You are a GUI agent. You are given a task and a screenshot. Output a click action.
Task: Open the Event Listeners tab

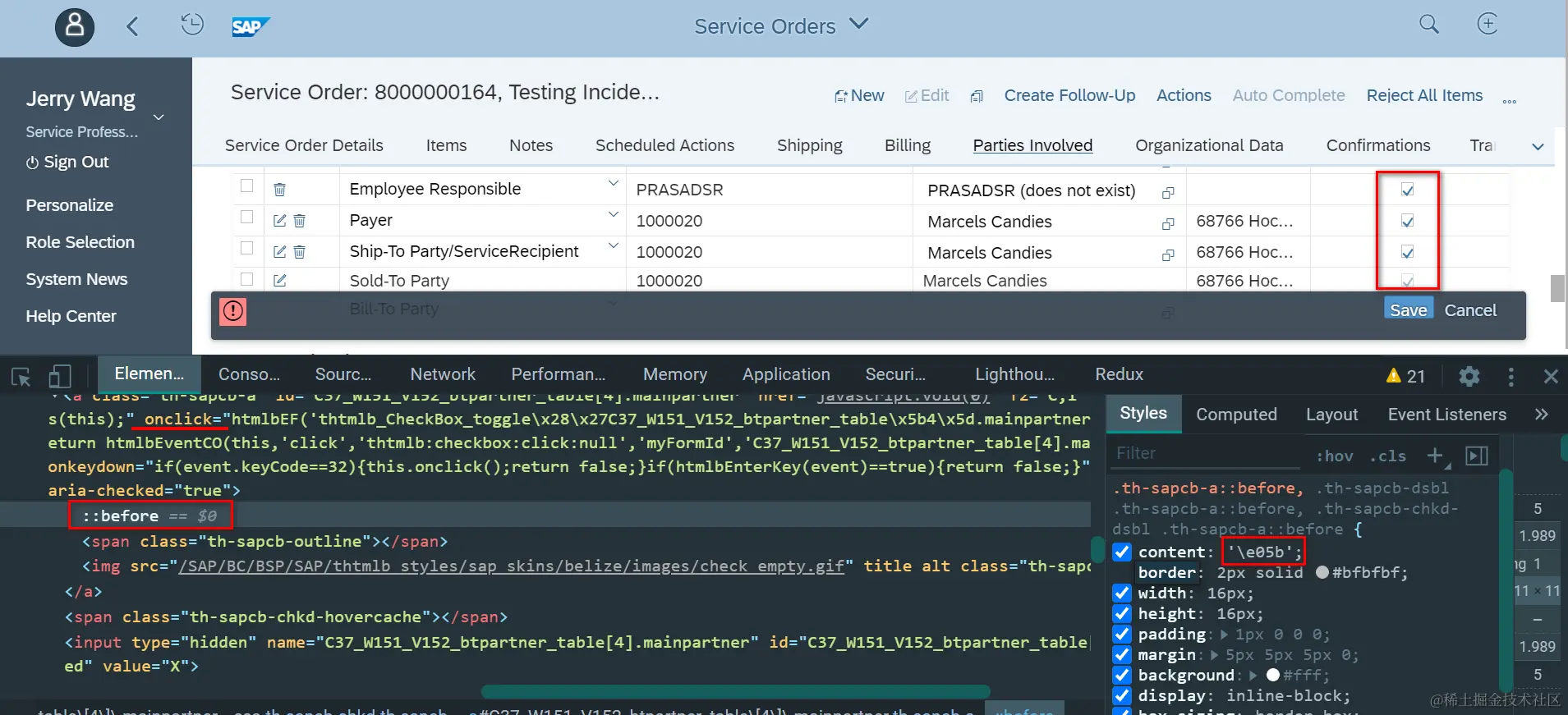(x=1447, y=415)
